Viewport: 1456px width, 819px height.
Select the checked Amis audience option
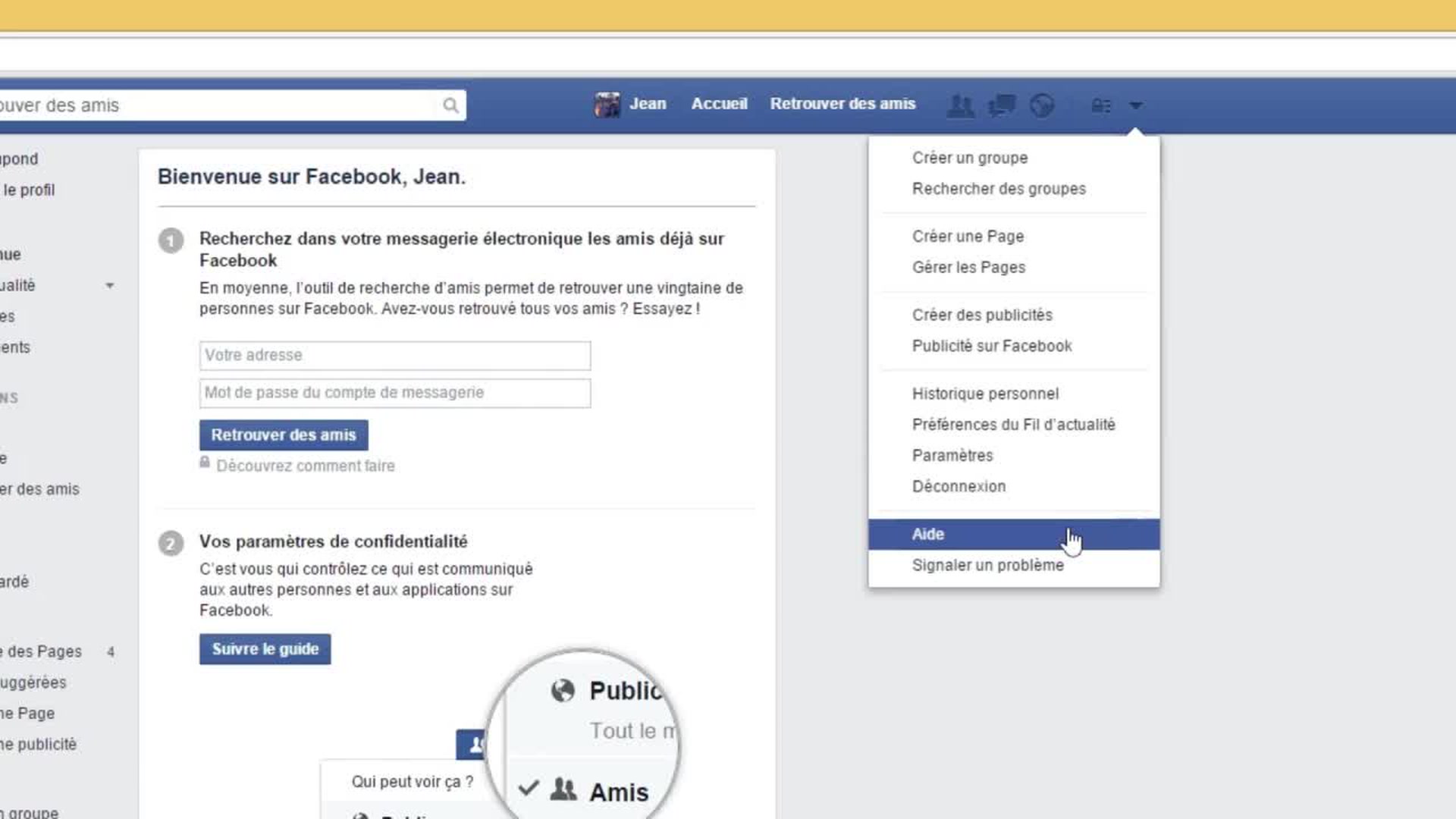(618, 792)
